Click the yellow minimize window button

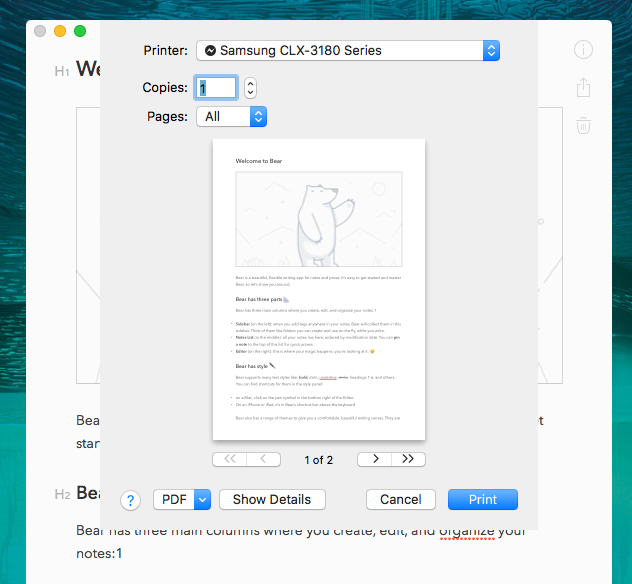[60, 31]
